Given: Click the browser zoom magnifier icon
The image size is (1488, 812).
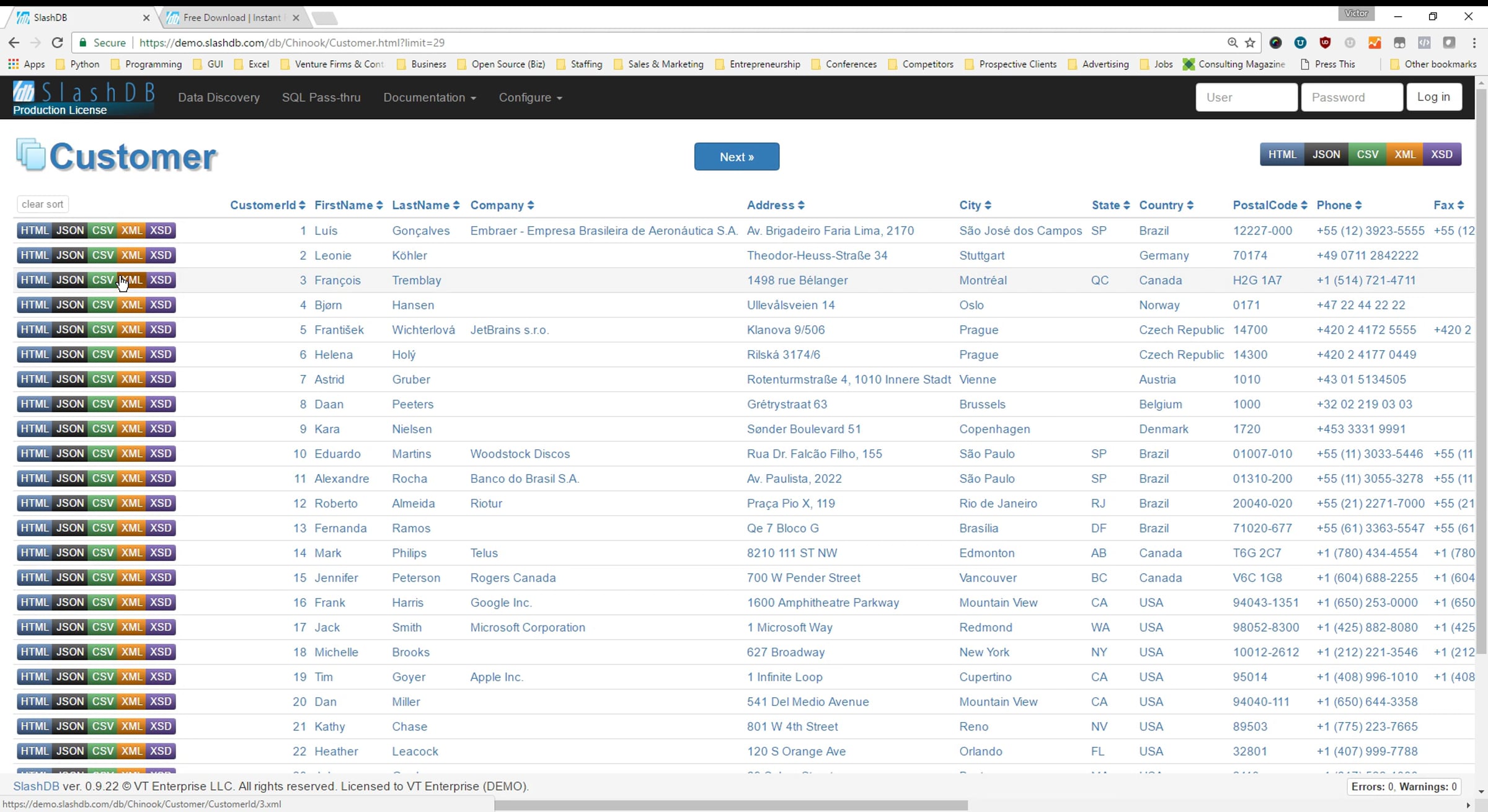Looking at the screenshot, I should tap(1233, 43).
